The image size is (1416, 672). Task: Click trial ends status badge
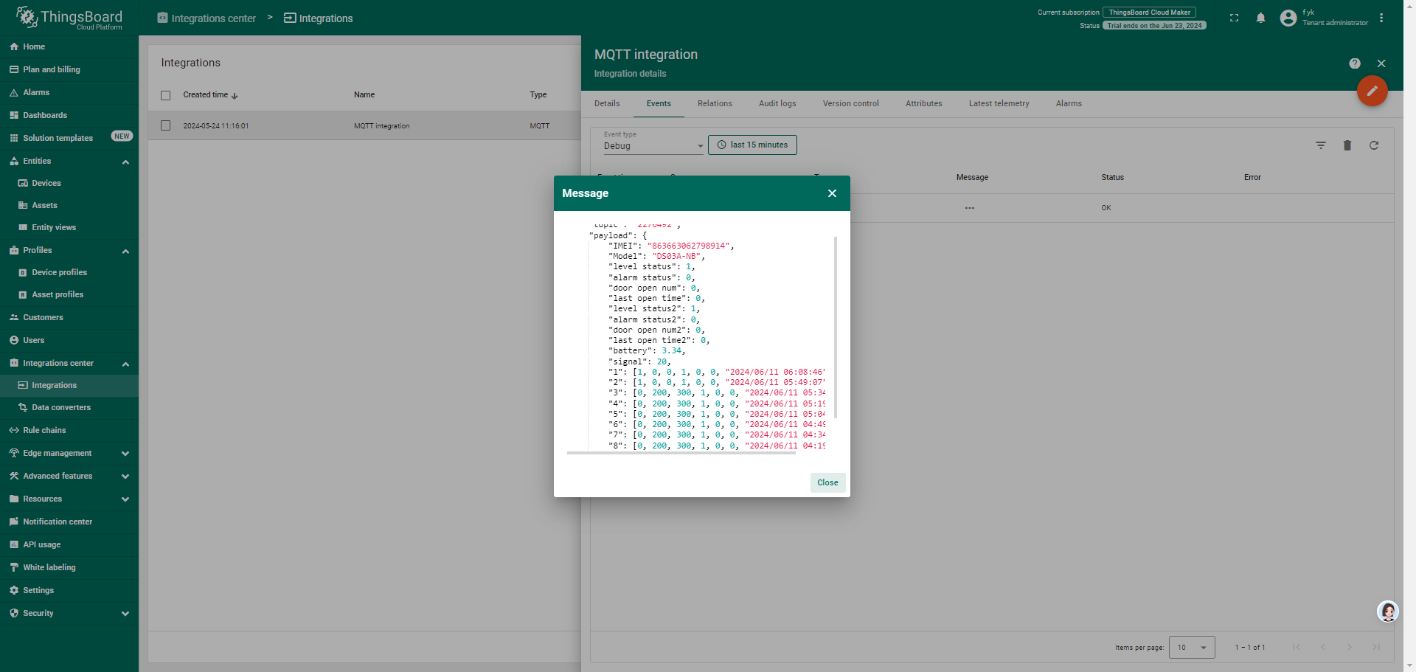[1154, 25]
